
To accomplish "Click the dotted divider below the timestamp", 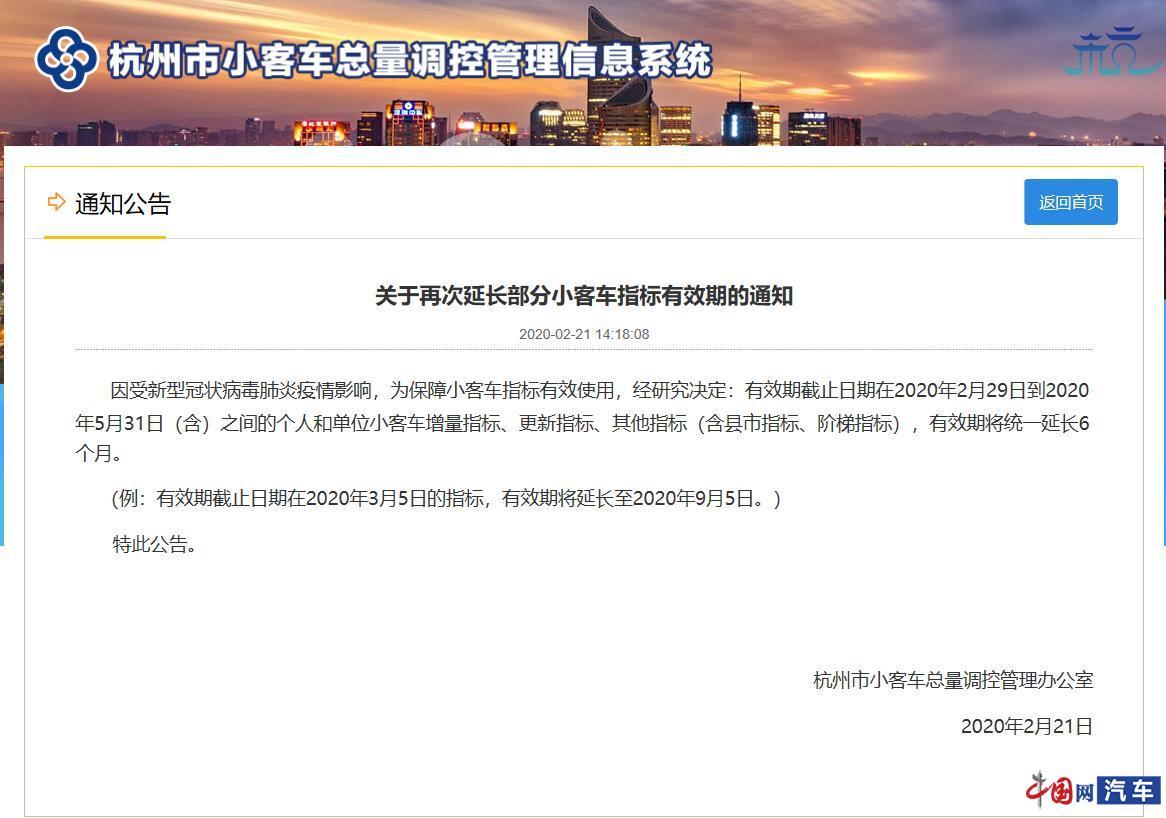I will pyautogui.click(x=584, y=349).
